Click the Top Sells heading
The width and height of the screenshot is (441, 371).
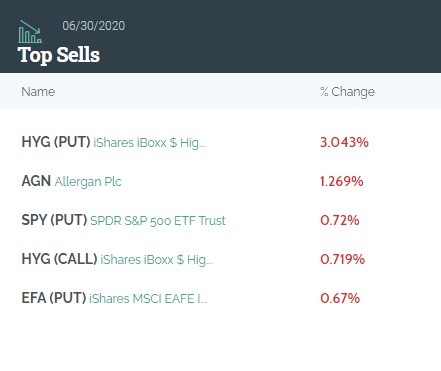click(x=59, y=55)
